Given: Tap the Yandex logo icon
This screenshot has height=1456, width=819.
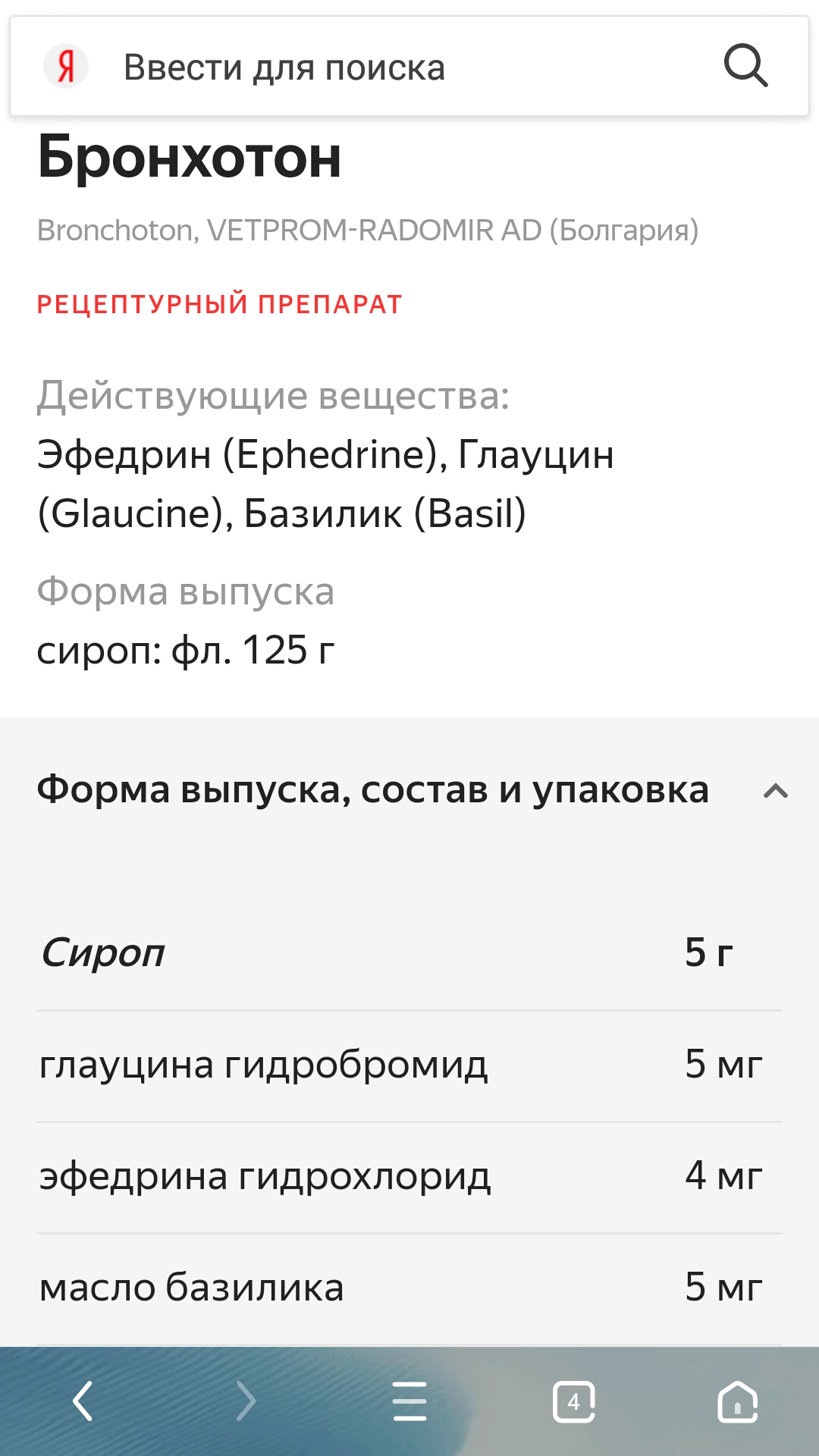Looking at the screenshot, I should click(66, 67).
